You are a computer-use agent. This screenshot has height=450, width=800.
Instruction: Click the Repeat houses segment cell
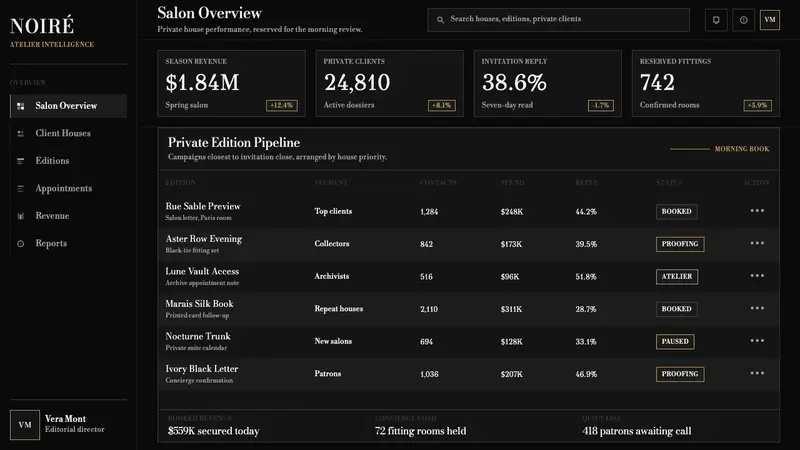[339, 309]
